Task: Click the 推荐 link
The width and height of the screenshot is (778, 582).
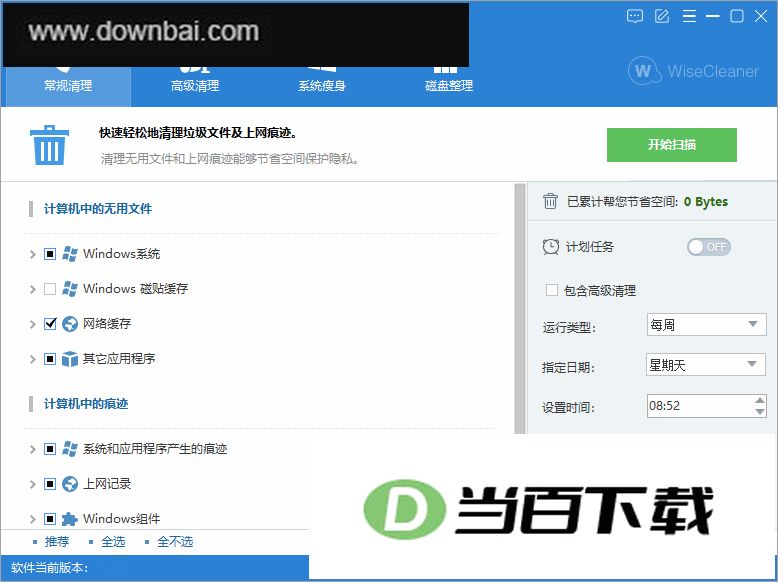Action: point(57,542)
